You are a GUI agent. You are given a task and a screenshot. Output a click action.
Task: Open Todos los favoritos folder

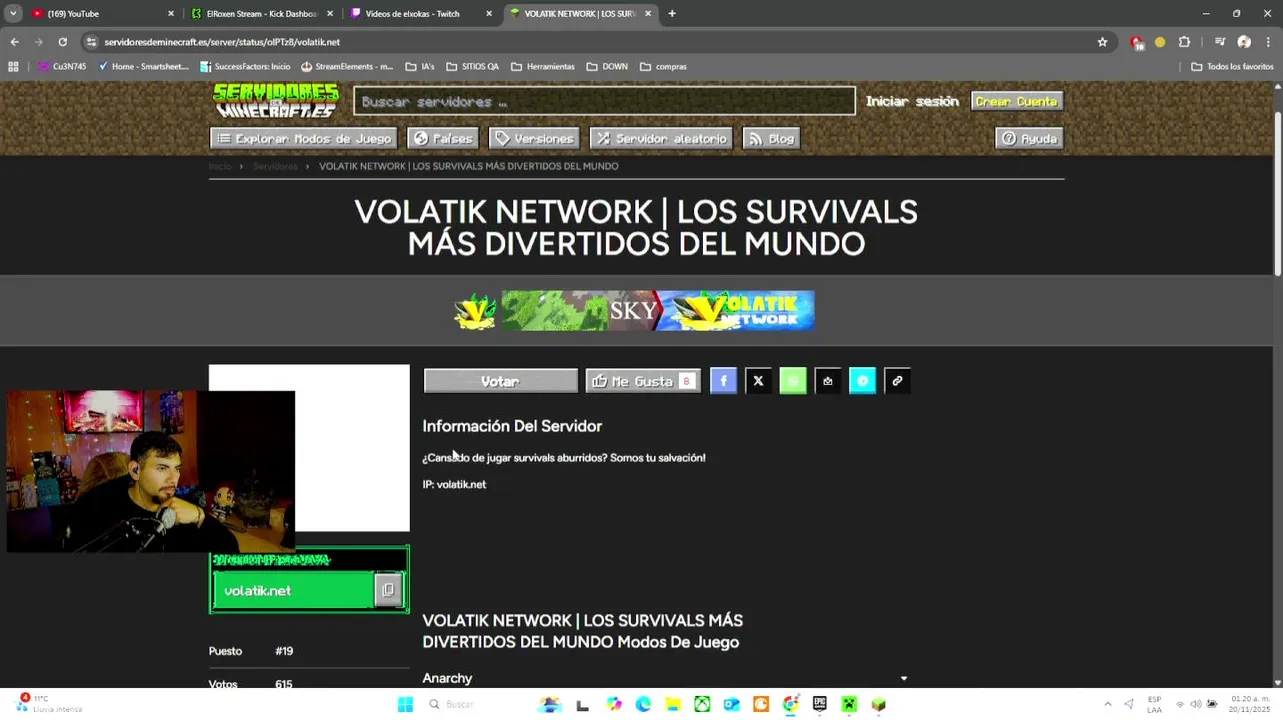coord(1232,67)
